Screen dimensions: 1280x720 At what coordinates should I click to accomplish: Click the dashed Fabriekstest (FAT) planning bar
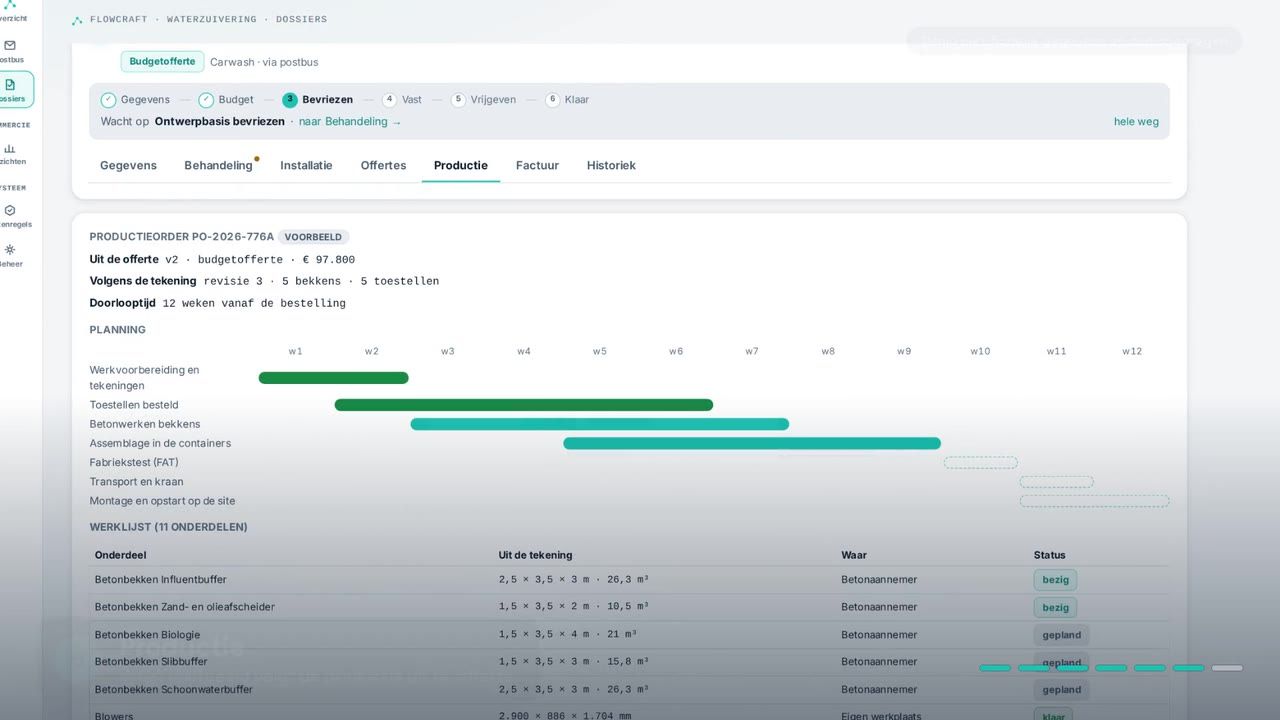980,462
